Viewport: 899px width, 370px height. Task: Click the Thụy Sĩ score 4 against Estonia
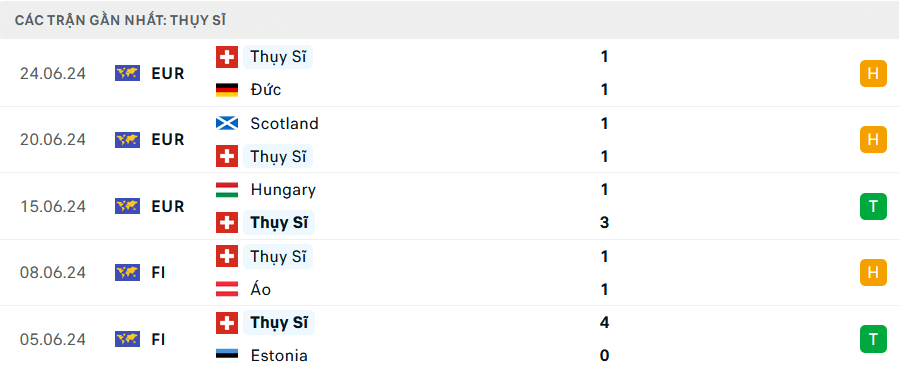(604, 322)
